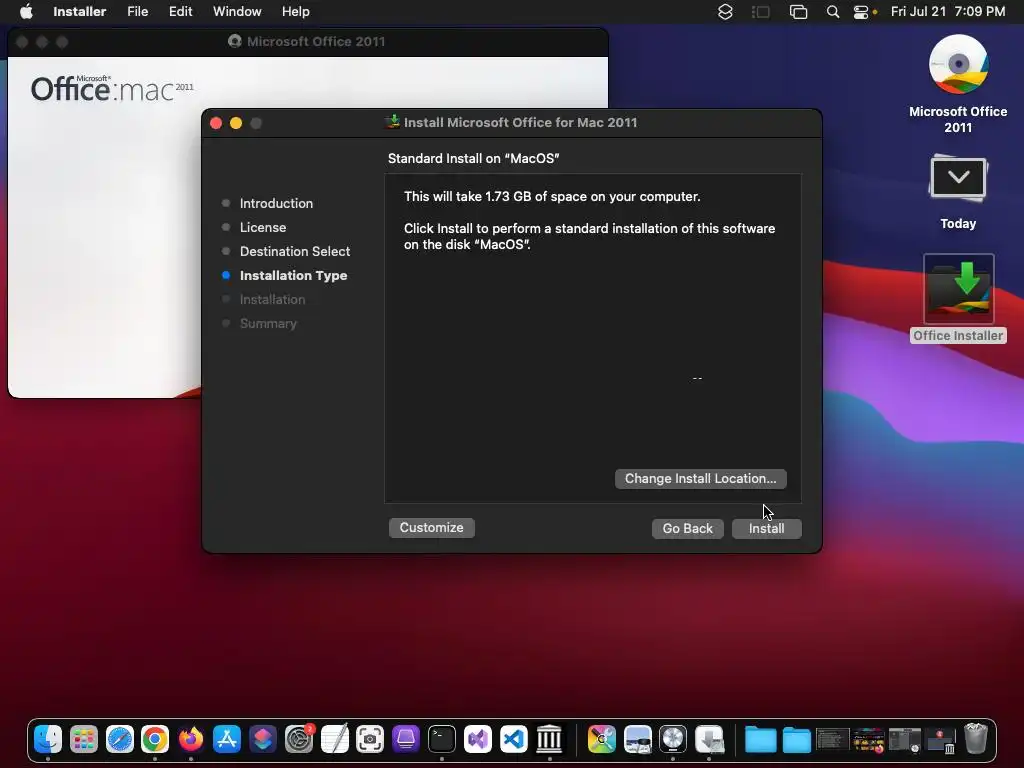The width and height of the screenshot is (1024, 768).
Task: Open the Edit menu
Action: click(x=180, y=12)
